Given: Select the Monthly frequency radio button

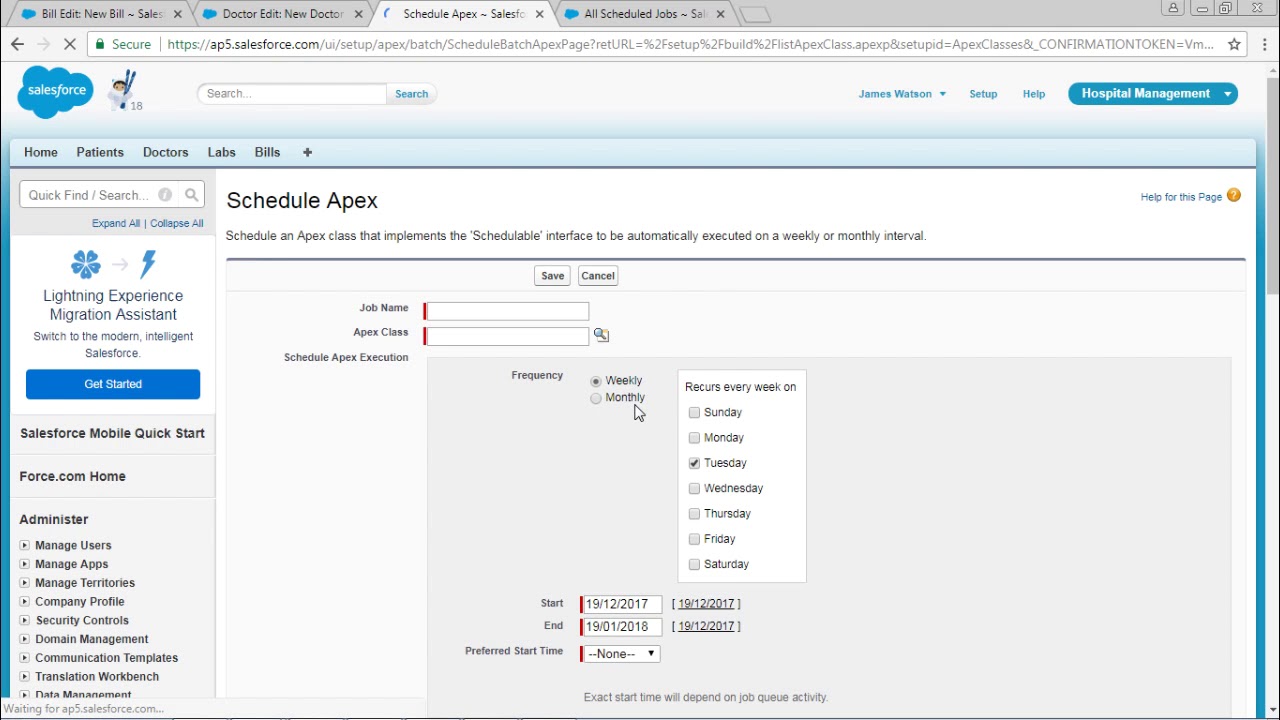Looking at the screenshot, I should (x=596, y=398).
